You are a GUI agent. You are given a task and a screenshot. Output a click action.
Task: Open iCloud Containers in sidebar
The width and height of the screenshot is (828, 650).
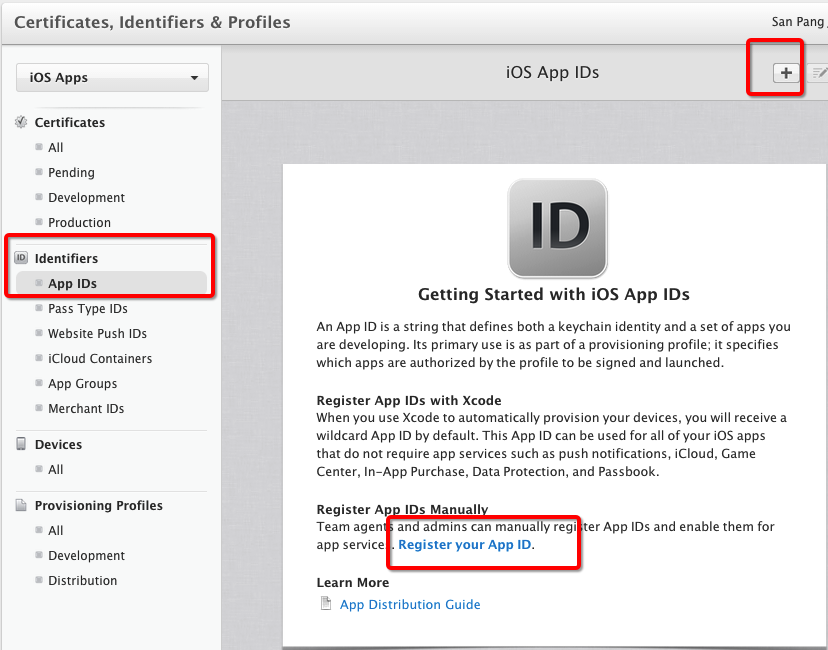(100, 359)
